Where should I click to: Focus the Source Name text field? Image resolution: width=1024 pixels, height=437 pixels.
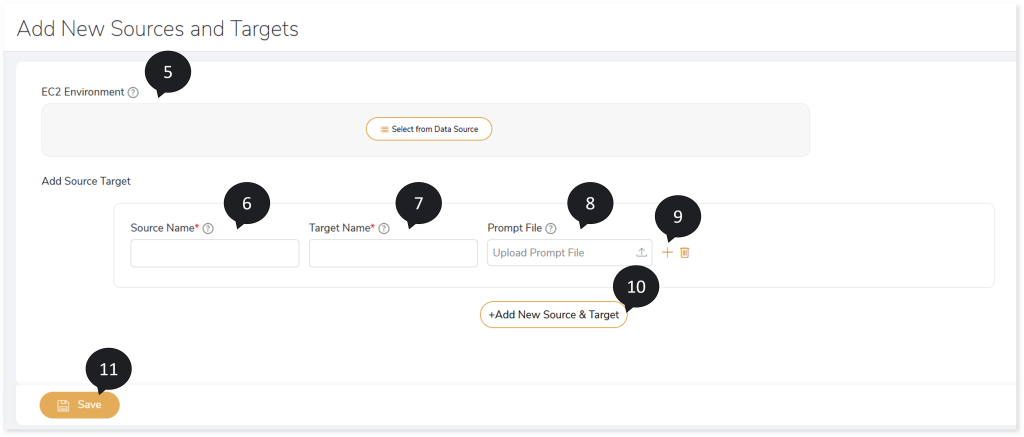click(215, 253)
